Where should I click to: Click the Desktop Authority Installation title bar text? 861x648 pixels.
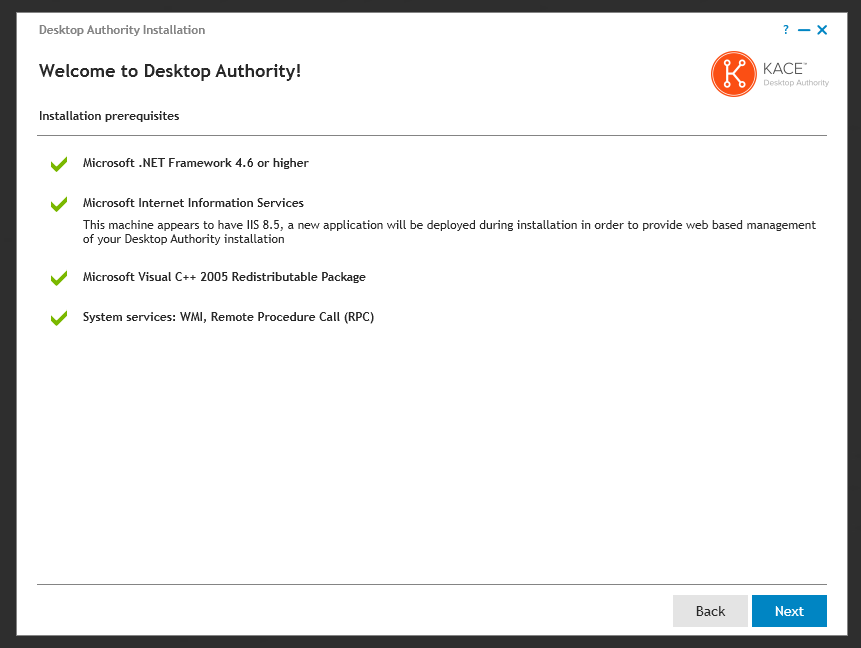point(122,30)
